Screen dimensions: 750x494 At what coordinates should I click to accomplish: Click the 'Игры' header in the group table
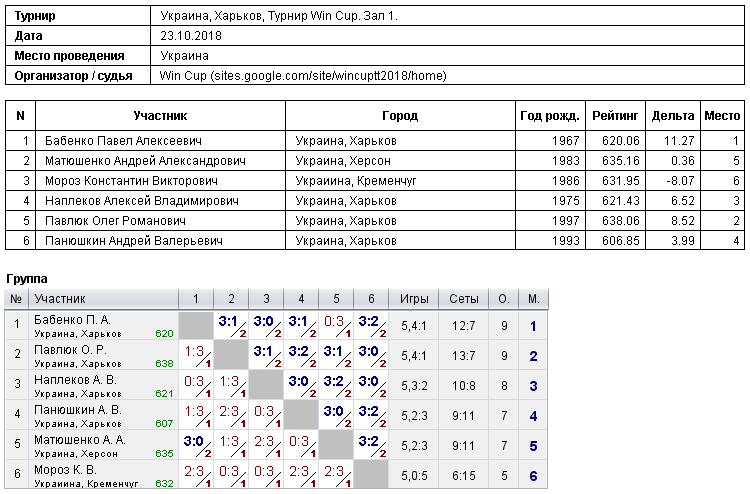tap(414, 299)
